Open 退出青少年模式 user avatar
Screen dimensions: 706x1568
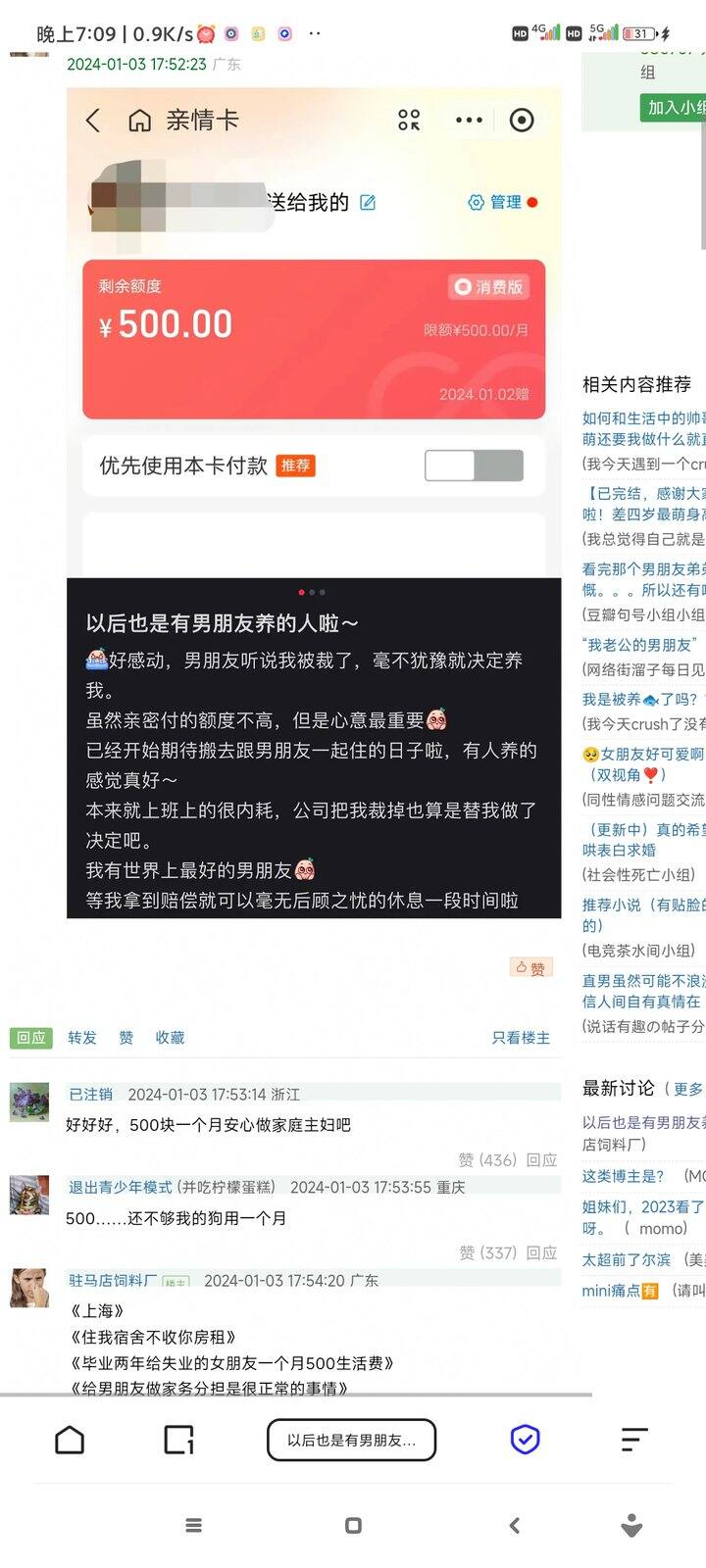(x=29, y=1196)
